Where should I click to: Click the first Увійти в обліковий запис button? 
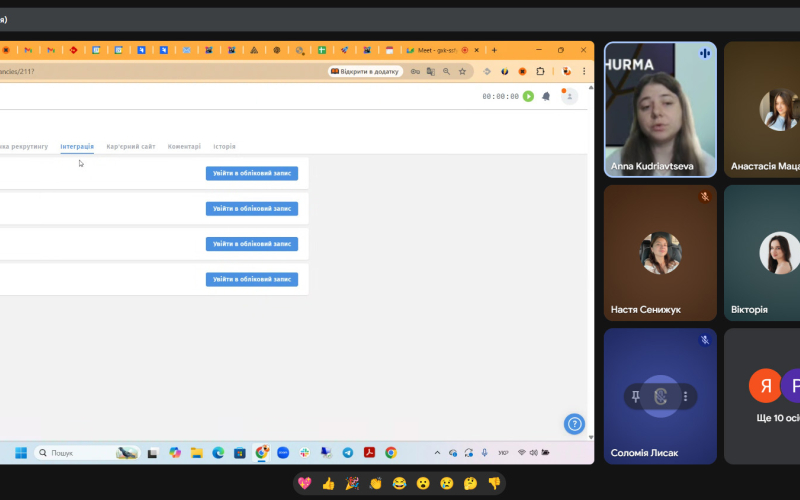coord(252,174)
